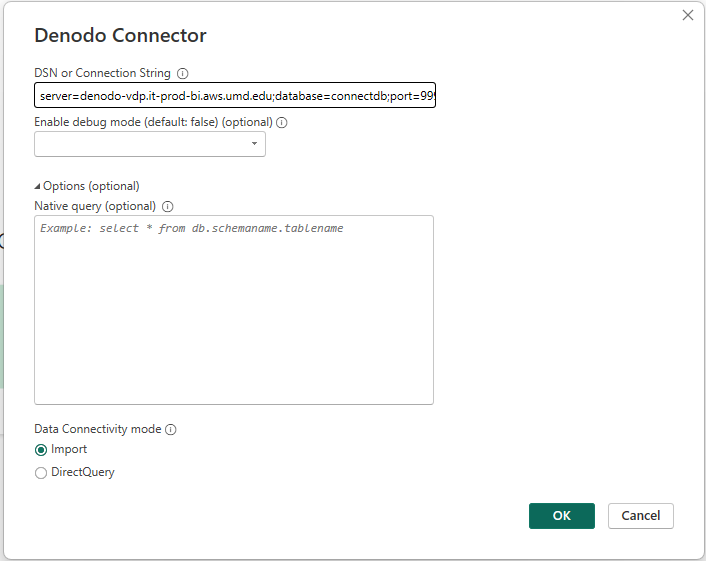Click into the DSN or Connection String field
The width and height of the screenshot is (706, 561).
(235, 95)
